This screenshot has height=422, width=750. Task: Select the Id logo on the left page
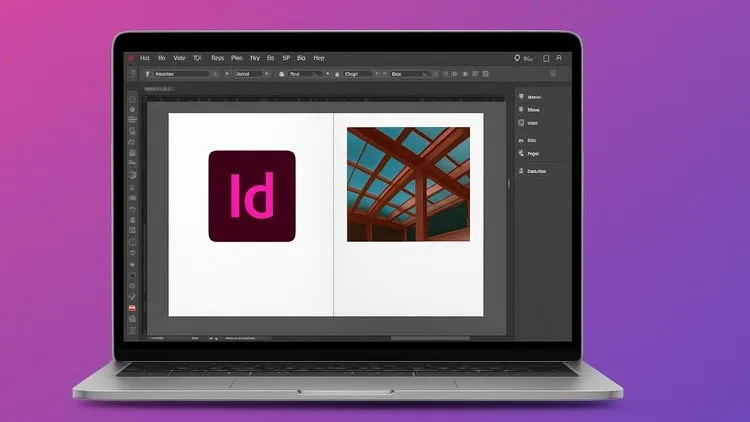point(252,196)
